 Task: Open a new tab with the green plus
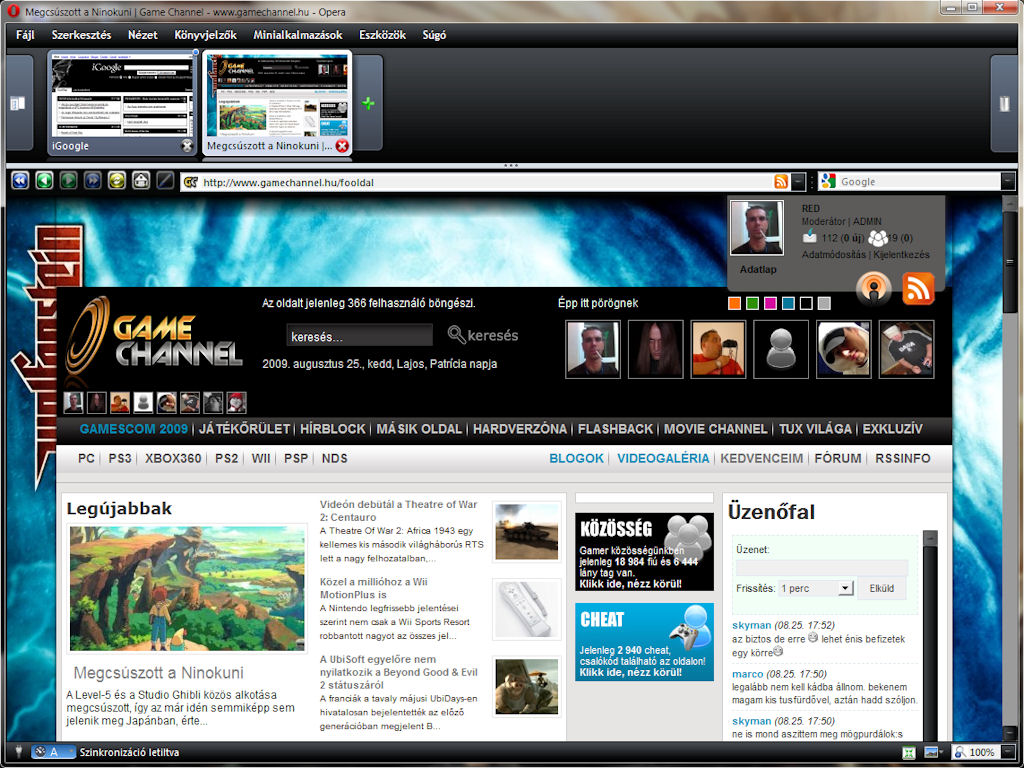pos(368,104)
